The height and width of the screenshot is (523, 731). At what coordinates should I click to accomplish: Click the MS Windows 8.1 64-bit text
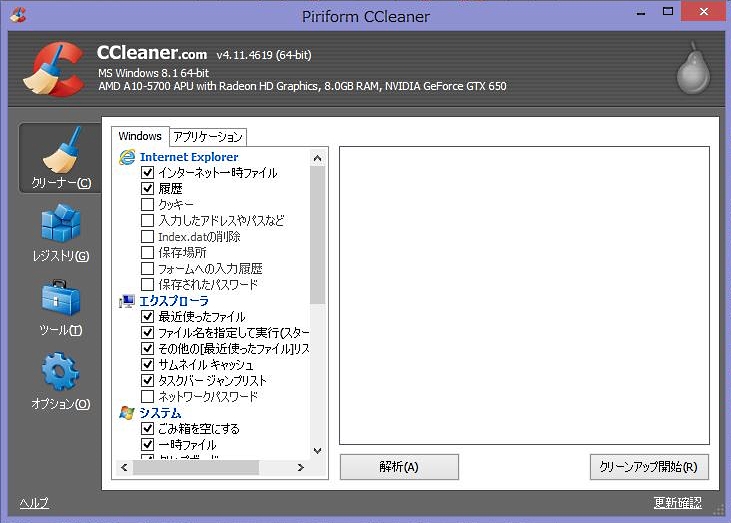click(x=153, y=73)
